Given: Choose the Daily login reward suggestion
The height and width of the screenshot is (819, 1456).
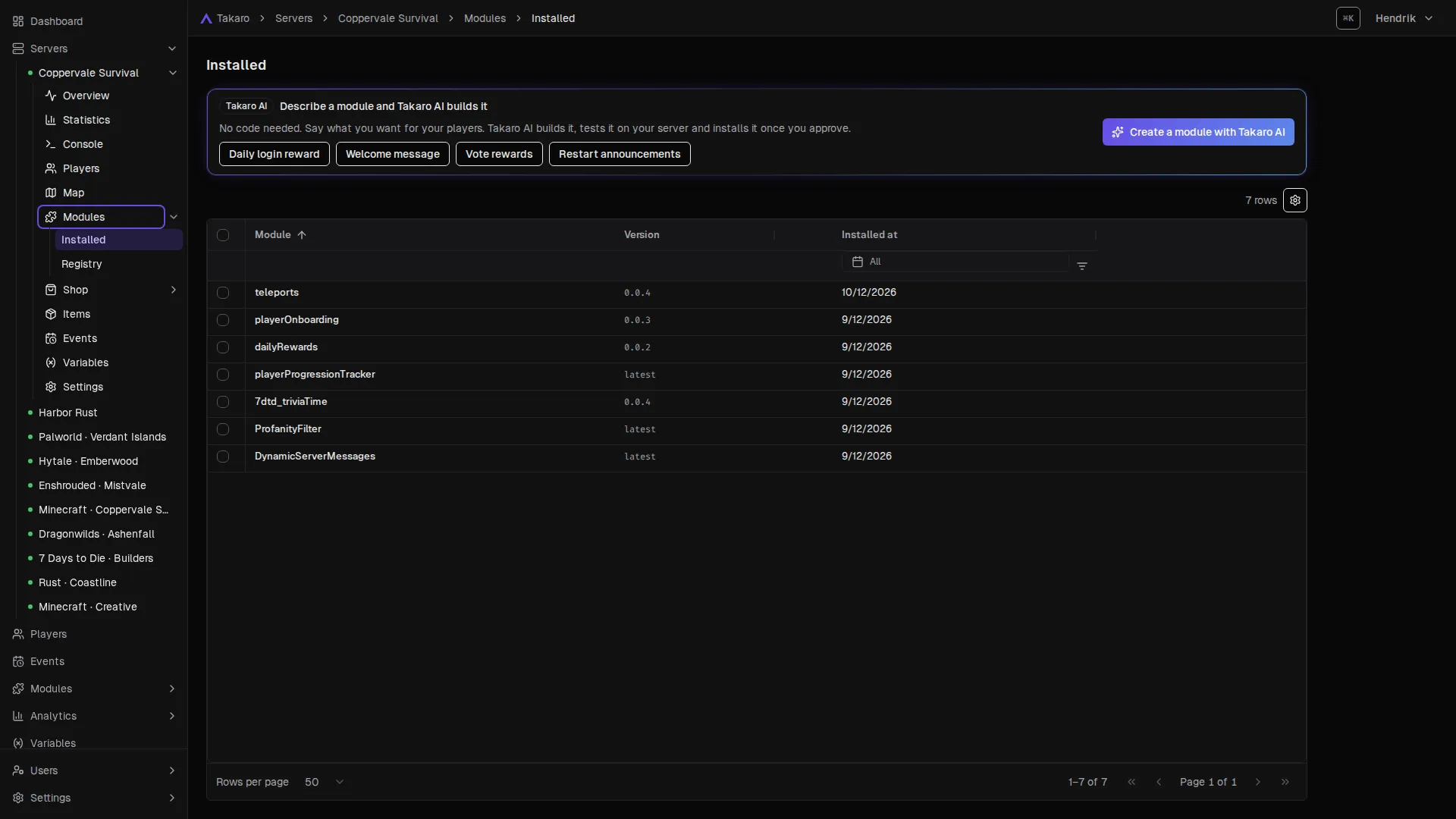Looking at the screenshot, I should click(275, 154).
